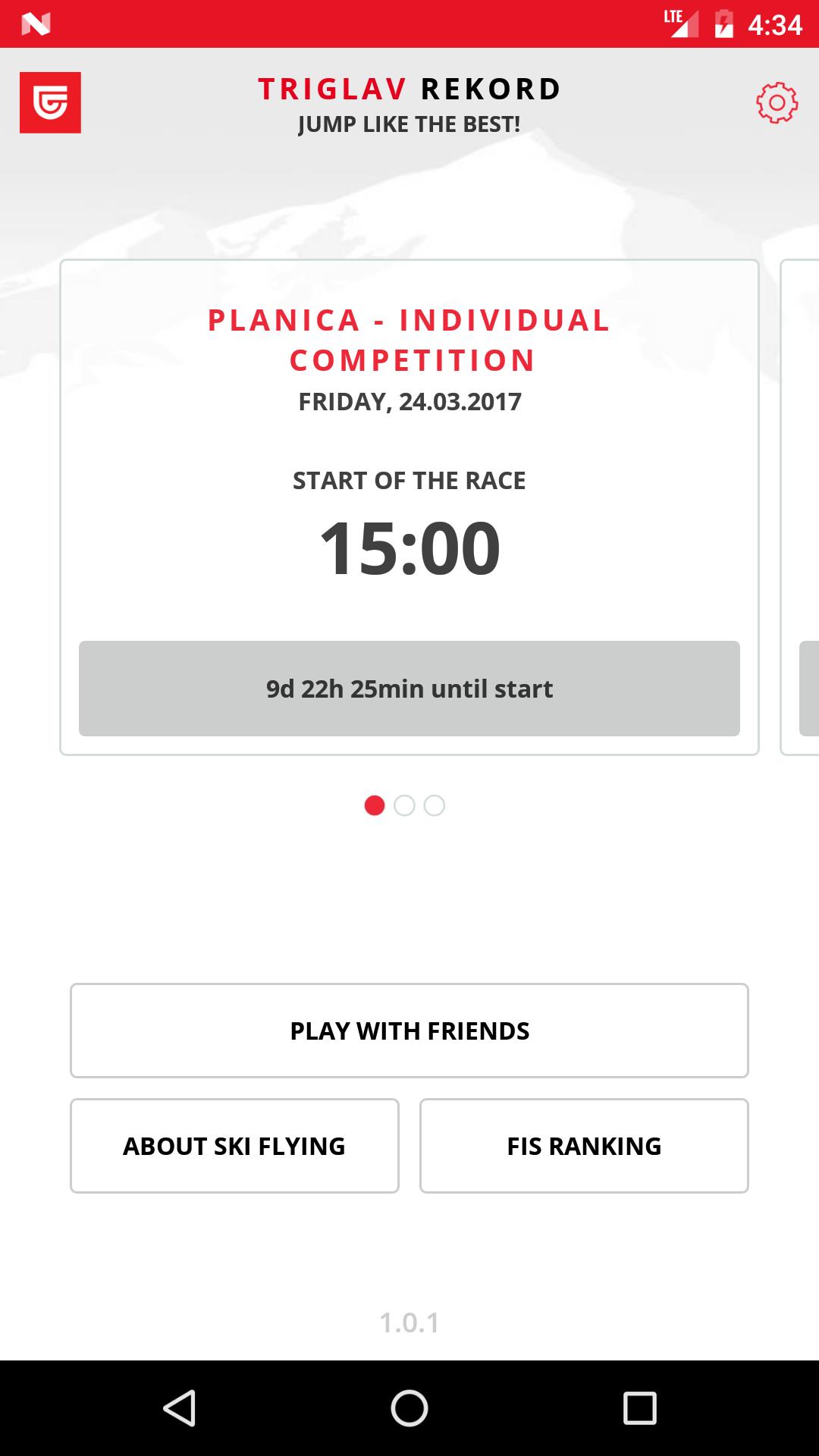The height and width of the screenshot is (1456, 819).
Task: Switch to the second carousel page dot
Action: (405, 805)
